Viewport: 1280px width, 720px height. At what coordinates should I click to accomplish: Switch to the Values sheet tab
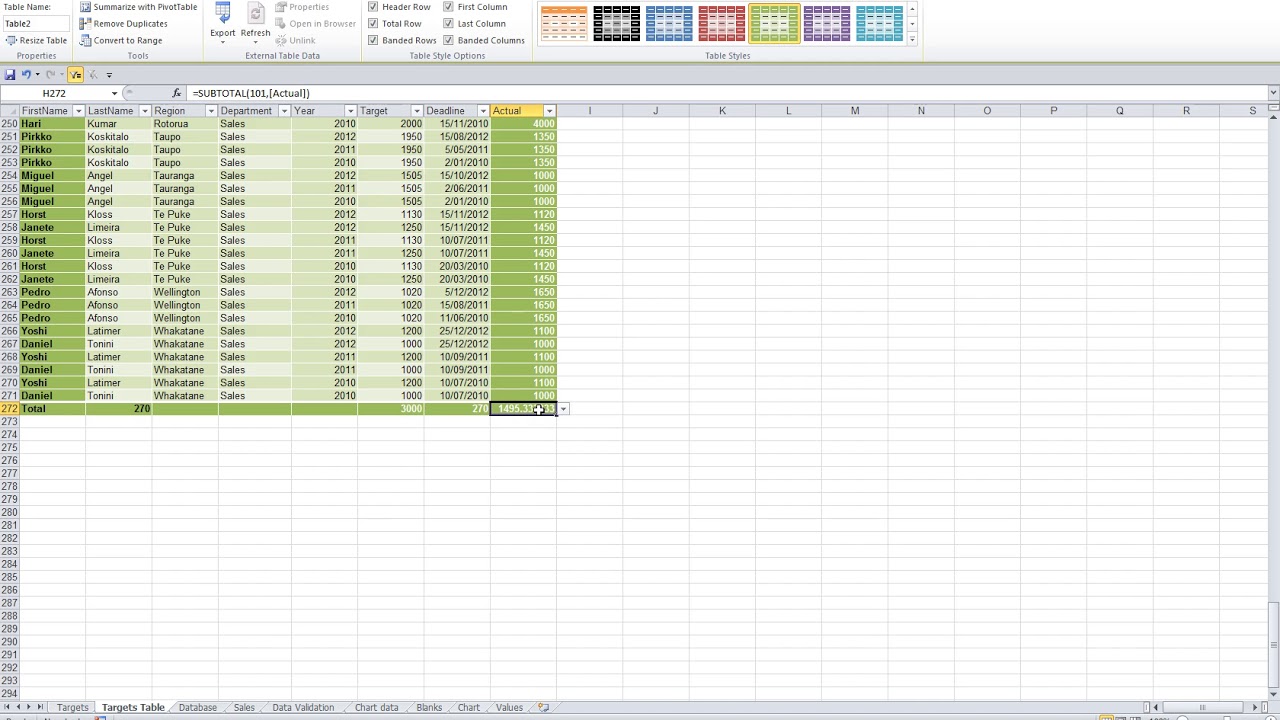point(509,708)
